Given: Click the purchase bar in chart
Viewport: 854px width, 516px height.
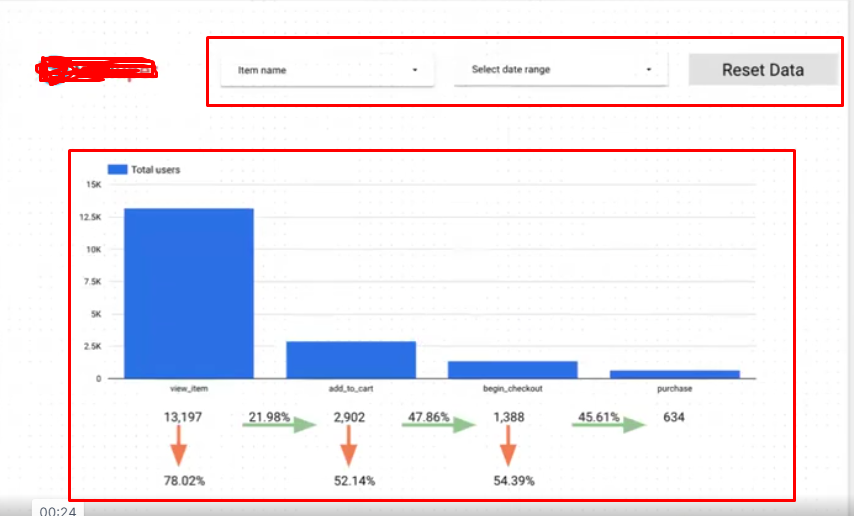Looking at the screenshot, I should pos(675,374).
